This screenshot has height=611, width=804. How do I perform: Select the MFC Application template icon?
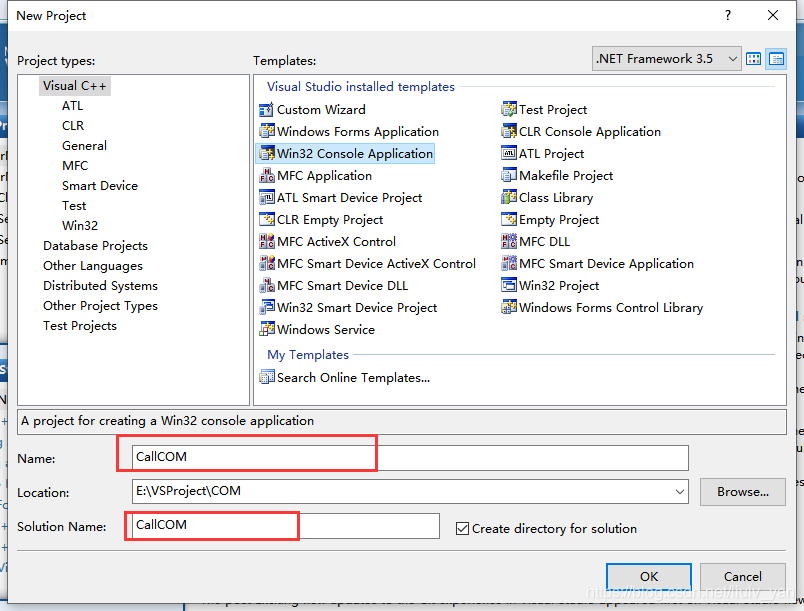click(267, 175)
